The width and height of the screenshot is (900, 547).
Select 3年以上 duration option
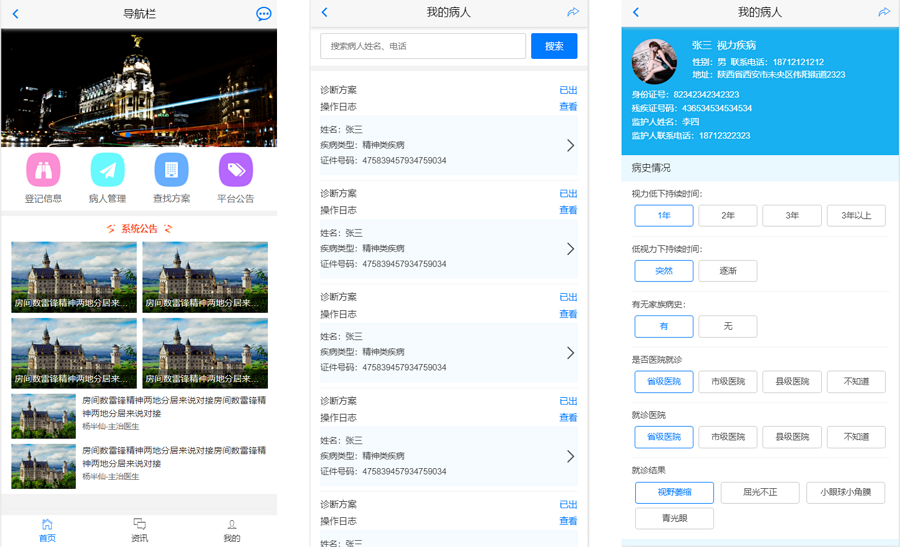click(856, 215)
